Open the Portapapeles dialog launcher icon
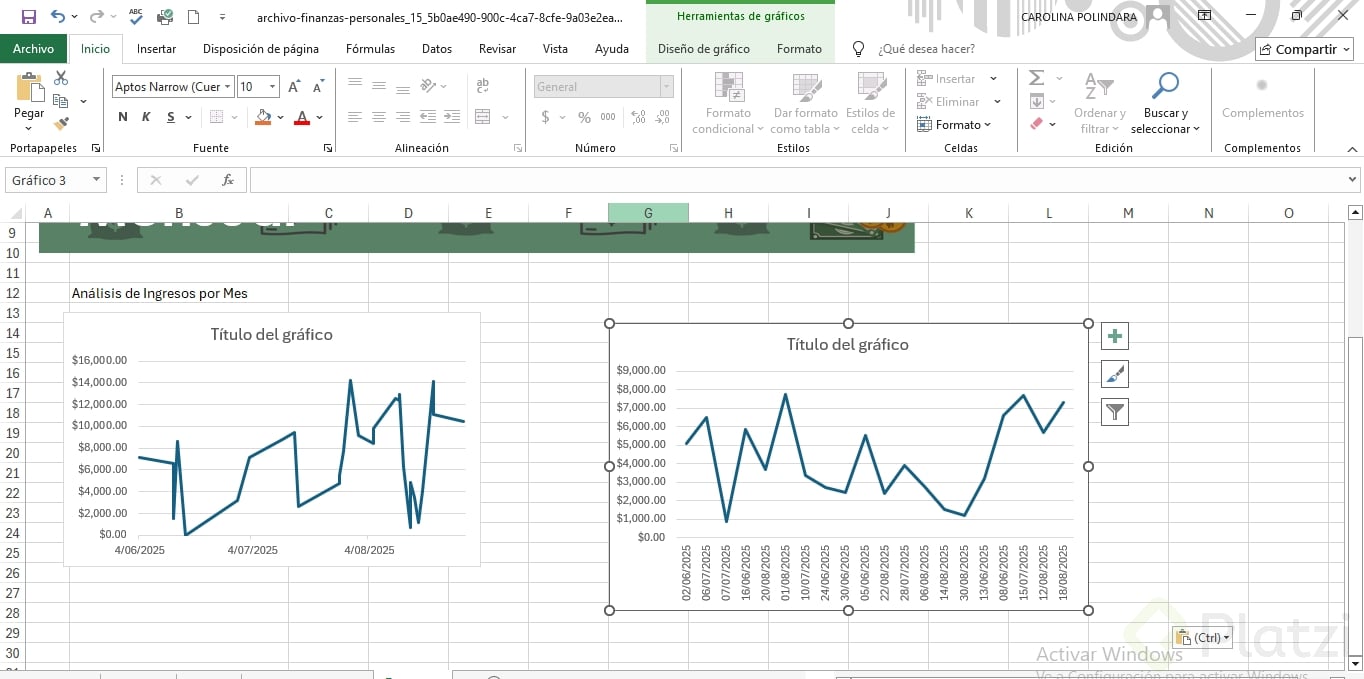The height and width of the screenshot is (679, 1364). click(96, 148)
